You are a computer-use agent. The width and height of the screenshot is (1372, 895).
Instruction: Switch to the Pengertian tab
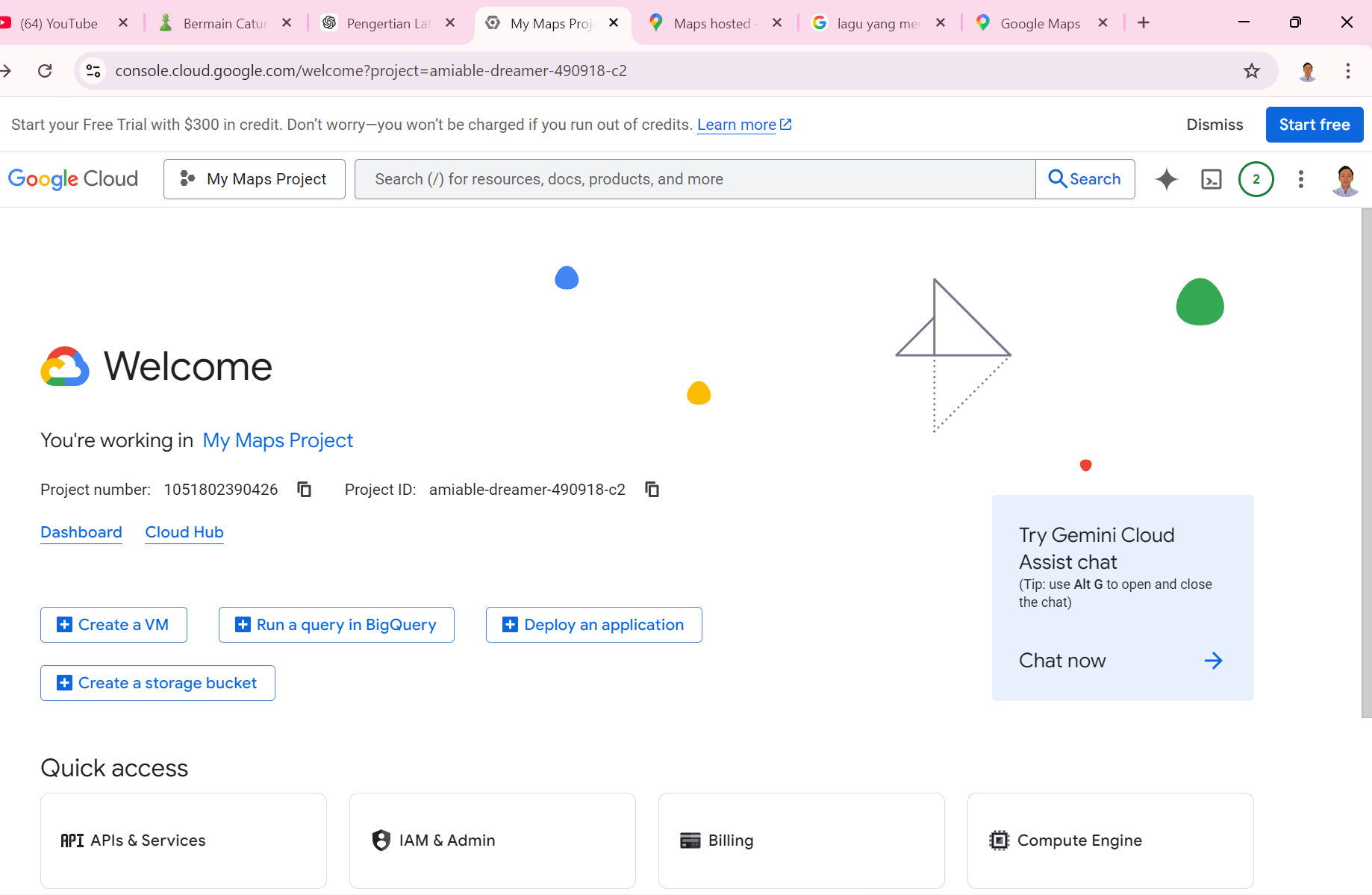[388, 23]
